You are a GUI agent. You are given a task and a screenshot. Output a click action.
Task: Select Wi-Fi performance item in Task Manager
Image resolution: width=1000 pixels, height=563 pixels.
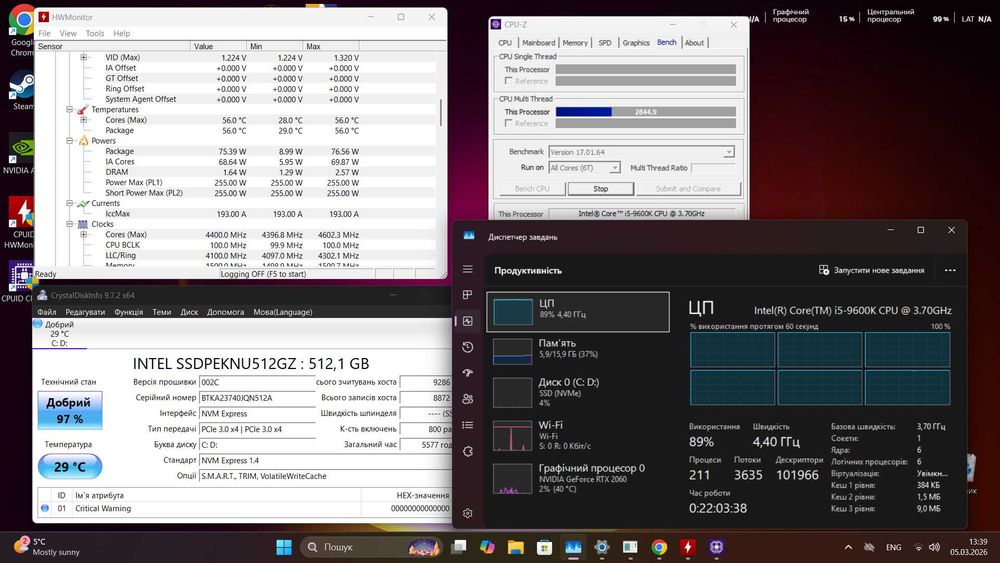pos(577,435)
